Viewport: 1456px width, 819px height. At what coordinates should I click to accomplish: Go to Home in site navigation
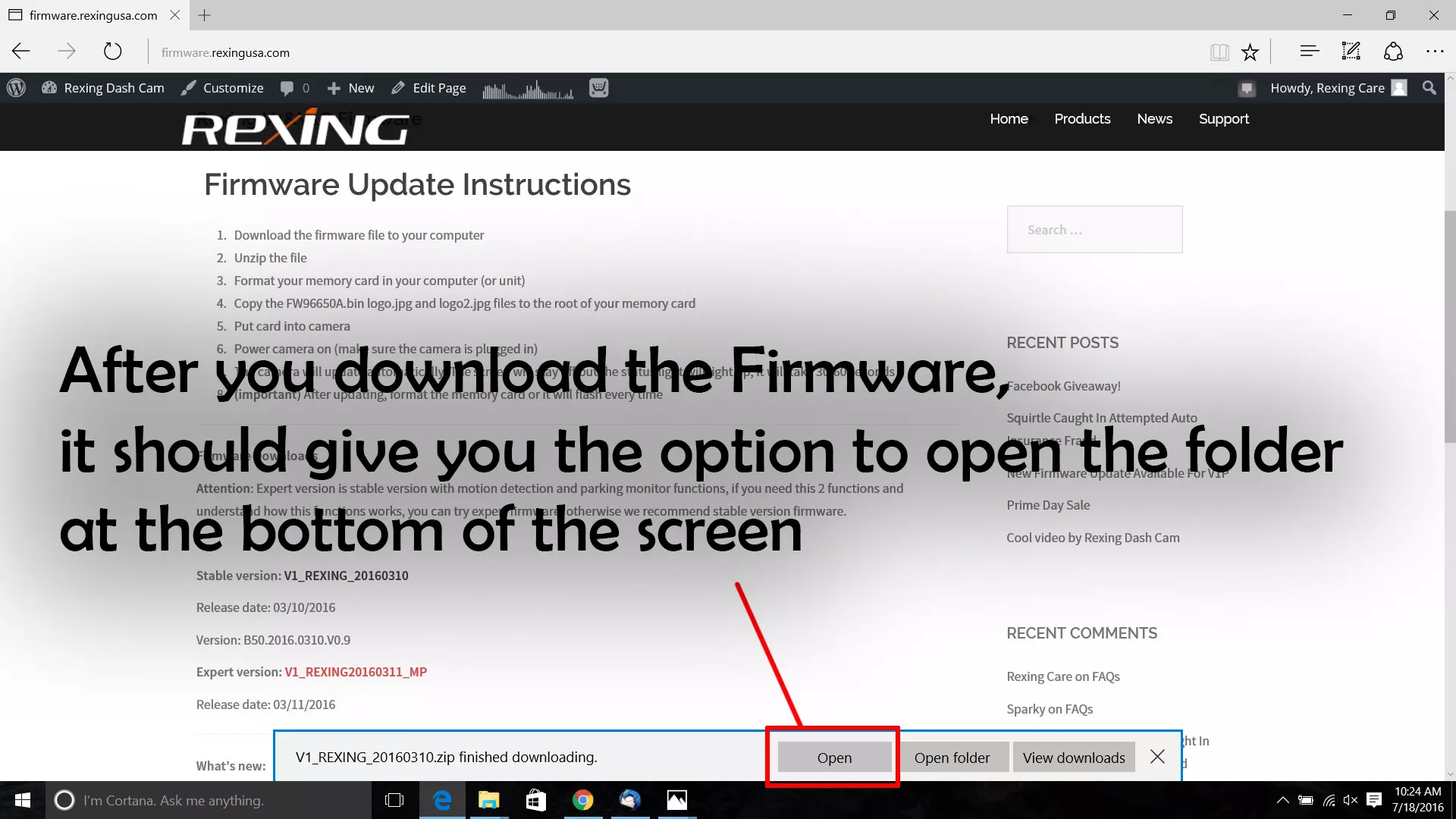pyautogui.click(x=1009, y=119)
